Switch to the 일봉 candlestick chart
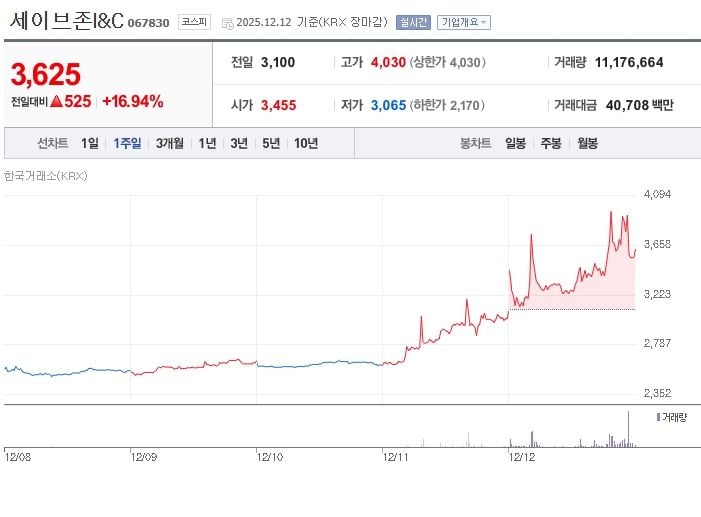This screenshot has height=517, width=701. pyautogui.click(x=516, y=143)
